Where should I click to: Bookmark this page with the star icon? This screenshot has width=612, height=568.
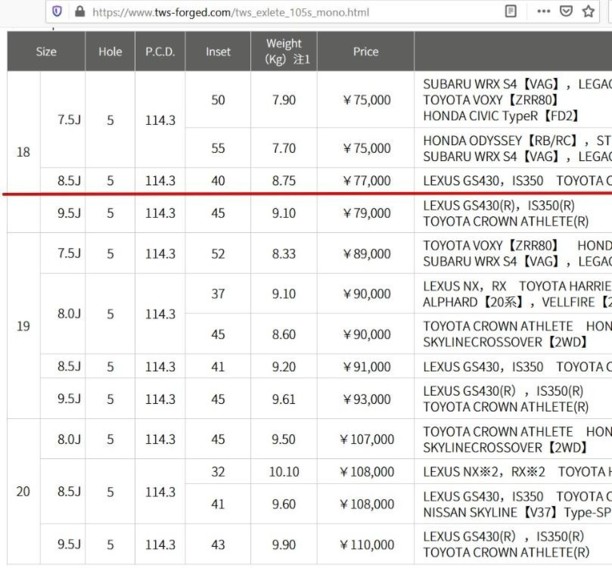point(588,11)
